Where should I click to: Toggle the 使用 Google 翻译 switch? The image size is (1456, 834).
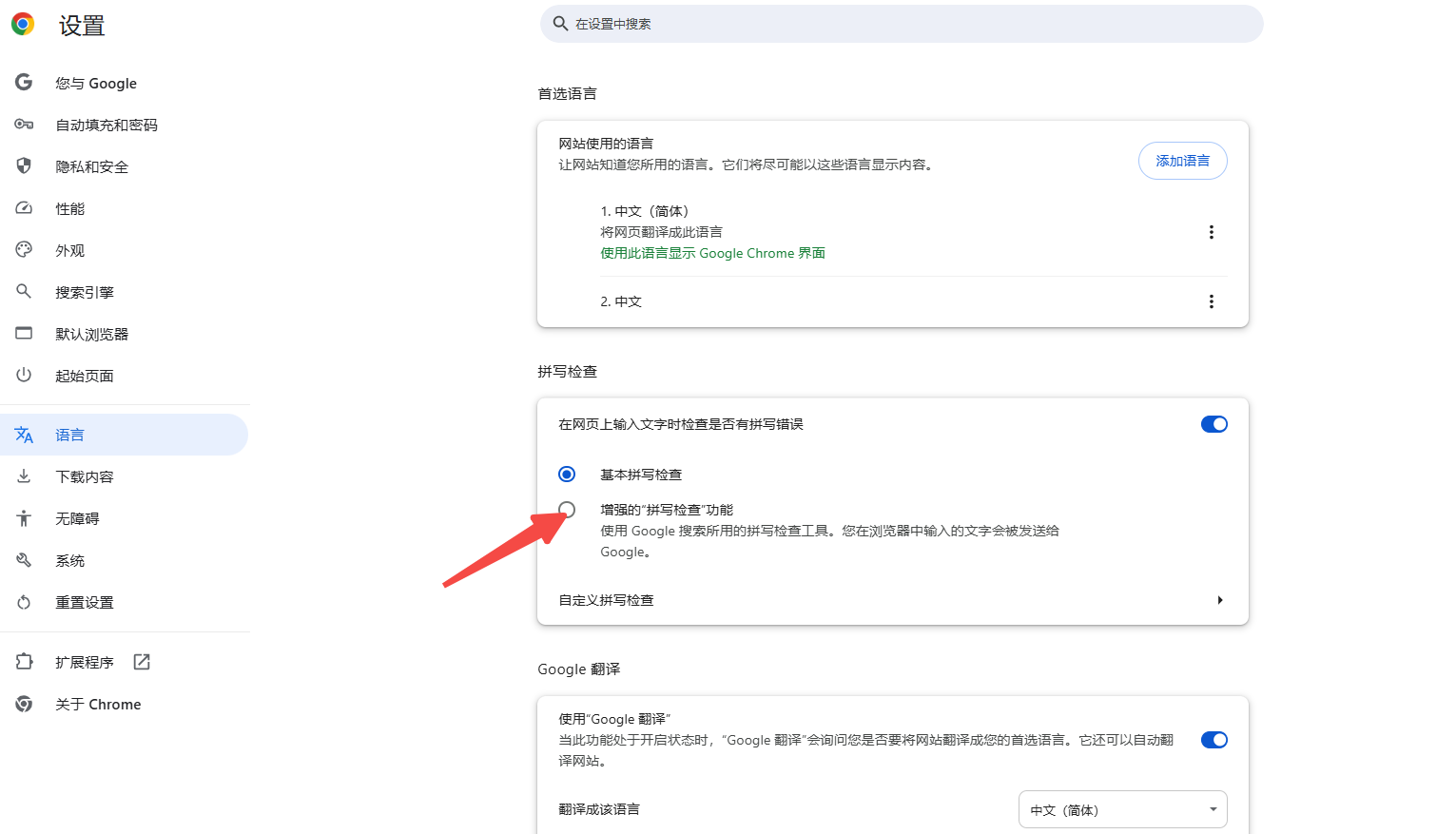1214,740
